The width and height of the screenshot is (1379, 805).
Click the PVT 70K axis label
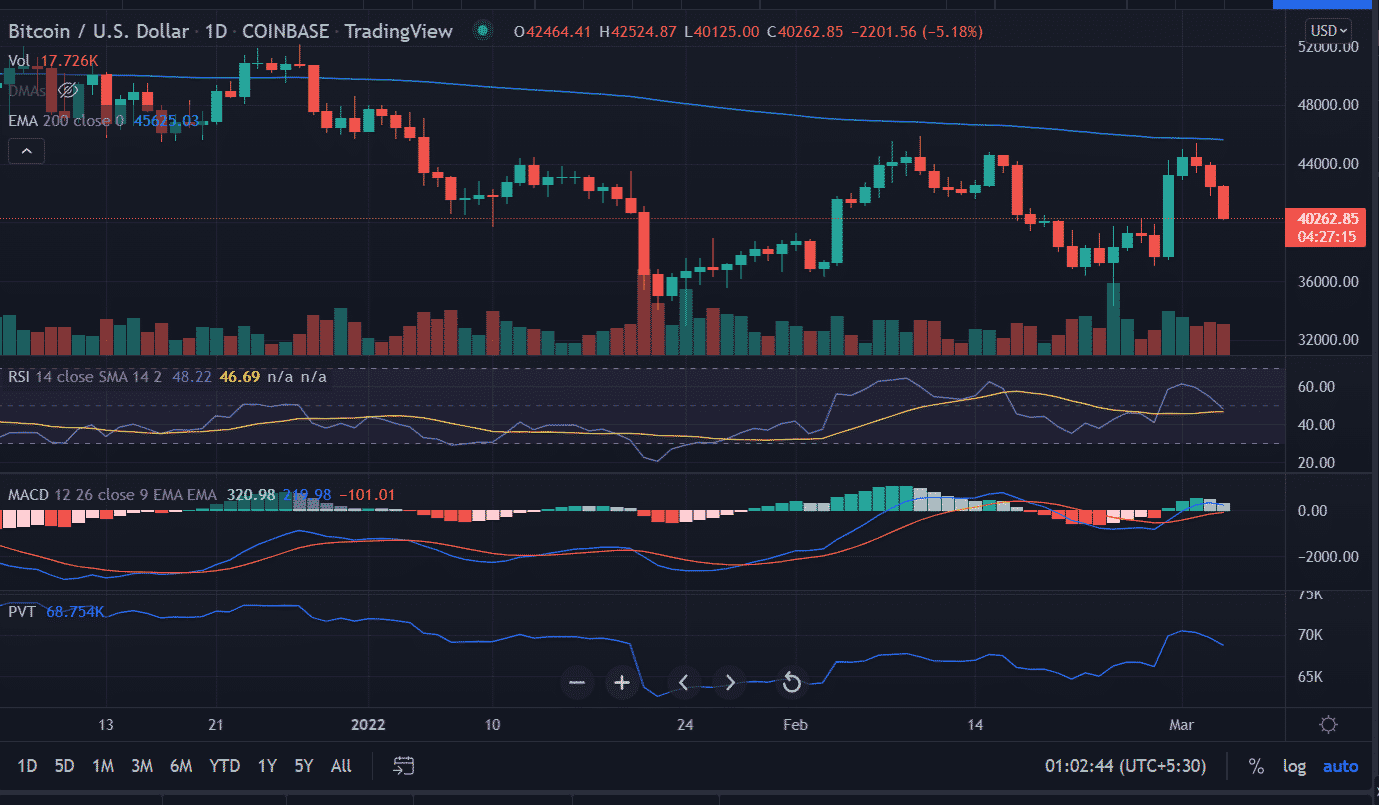(x=1310, y=635)
